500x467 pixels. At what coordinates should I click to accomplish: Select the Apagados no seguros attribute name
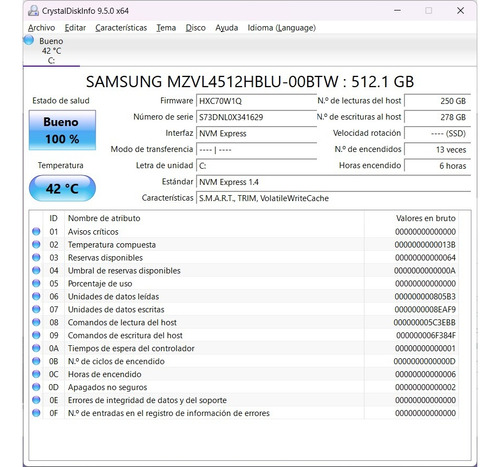107,387
